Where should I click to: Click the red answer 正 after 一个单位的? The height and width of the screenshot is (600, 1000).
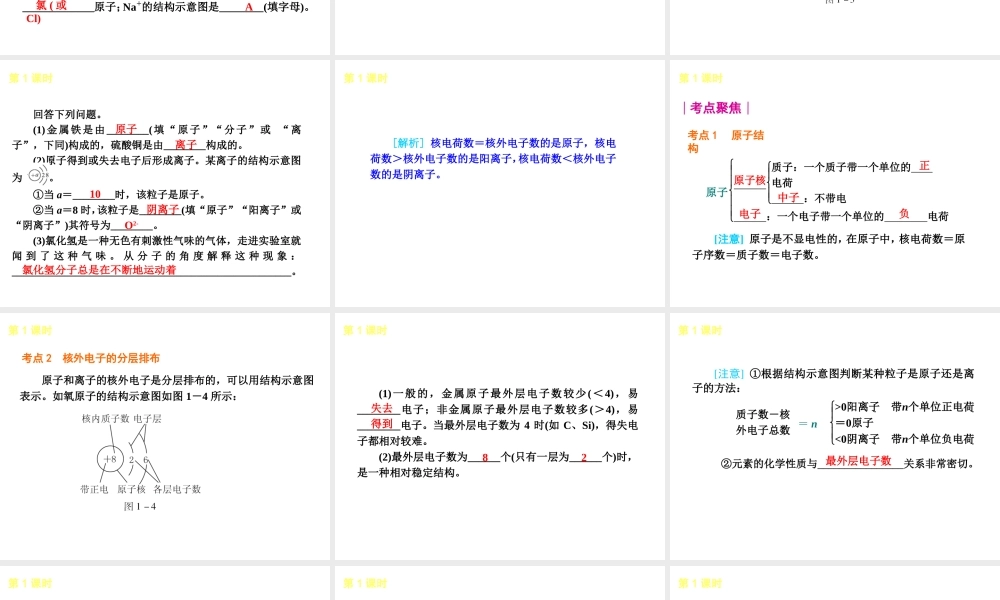pyautogui.click(x=925, y=166)
